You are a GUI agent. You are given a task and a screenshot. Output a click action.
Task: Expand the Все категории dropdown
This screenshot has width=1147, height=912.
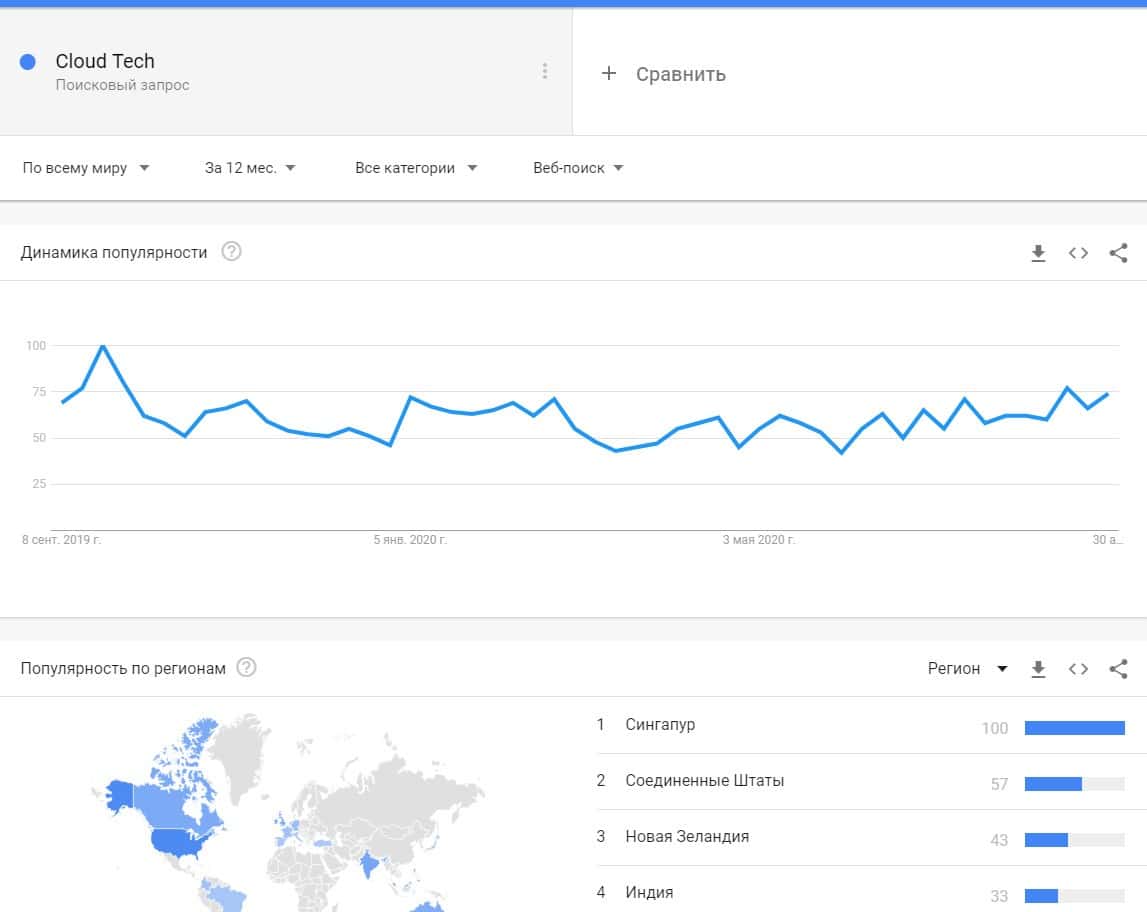[x=415, y=168]
